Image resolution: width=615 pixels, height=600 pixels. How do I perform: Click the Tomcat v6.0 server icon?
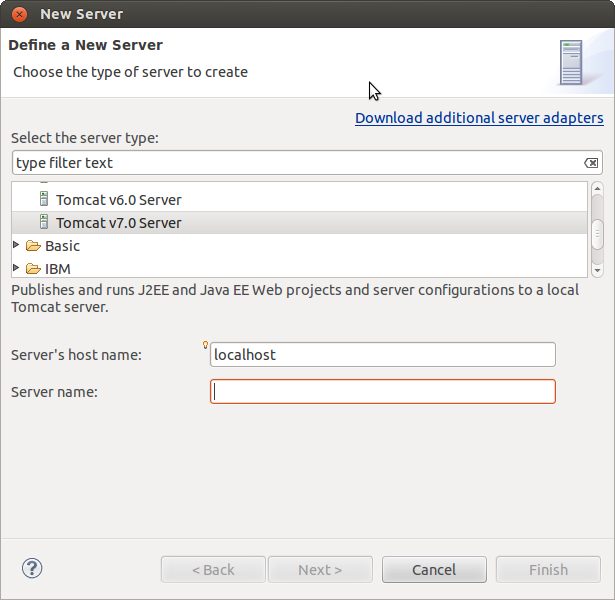click(43, 199)
